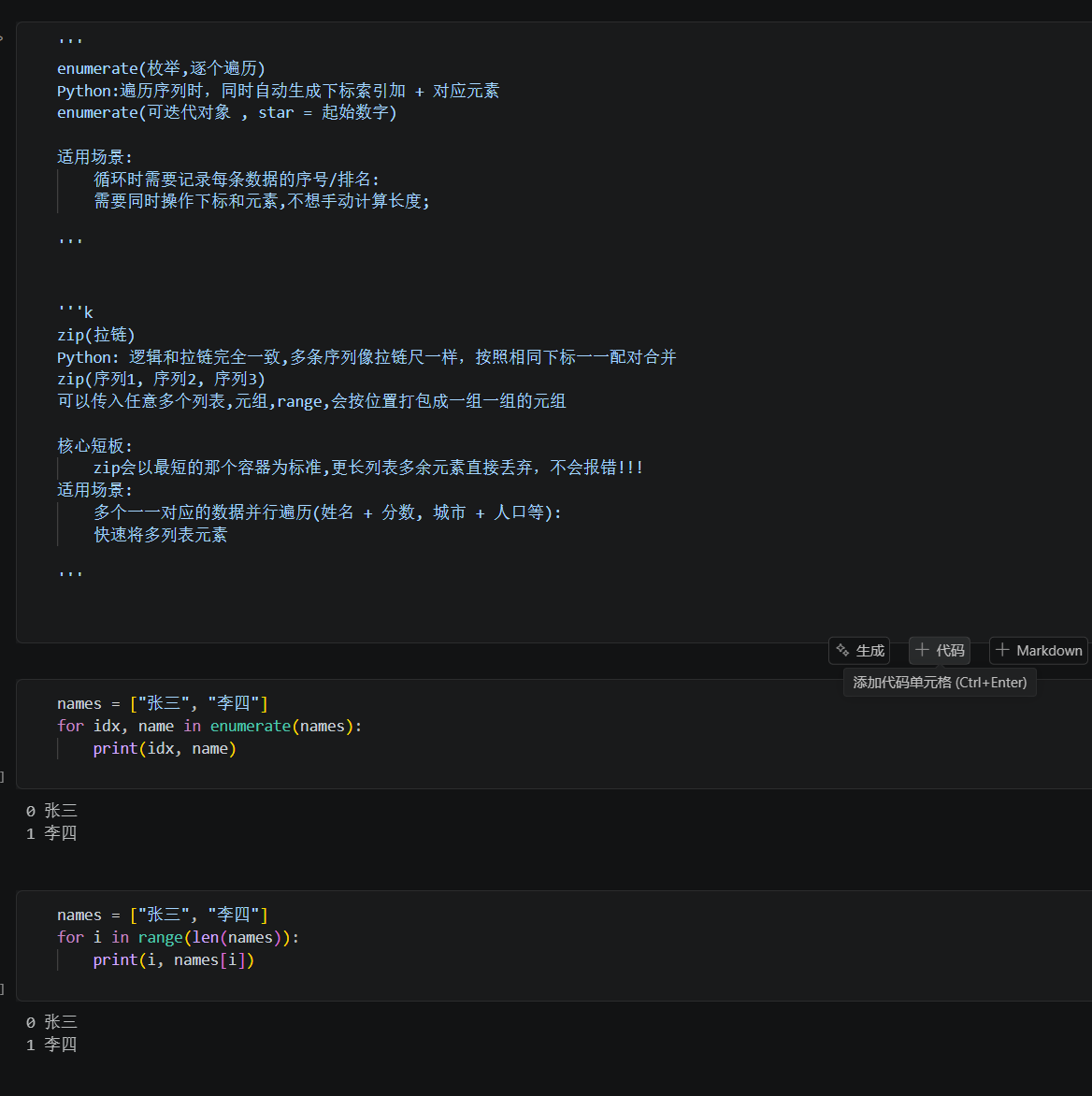
Task: Click the enumerate(枚举,逐个遍历) comment line
Action: pyautogui.click(x=162, y=68)
